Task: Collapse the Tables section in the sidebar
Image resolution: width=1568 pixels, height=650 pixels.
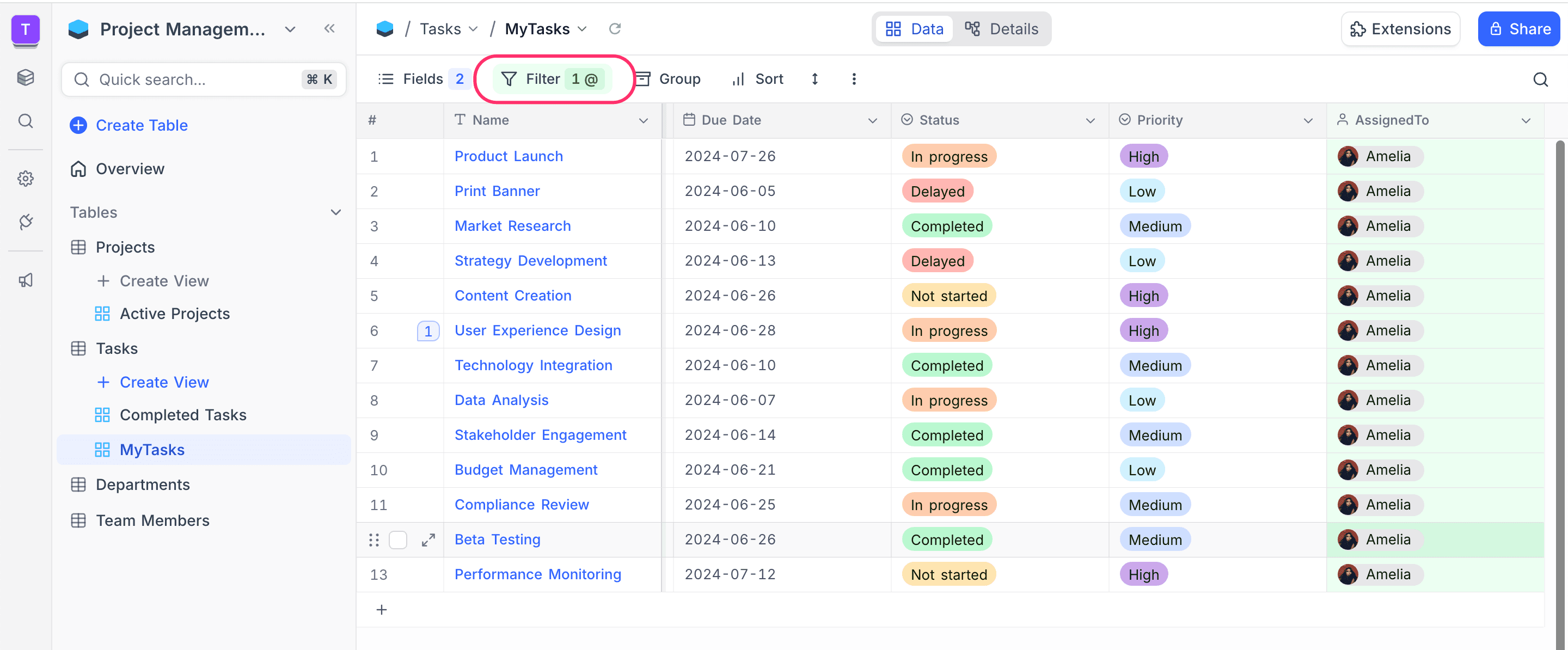Action: coord(336,212)
